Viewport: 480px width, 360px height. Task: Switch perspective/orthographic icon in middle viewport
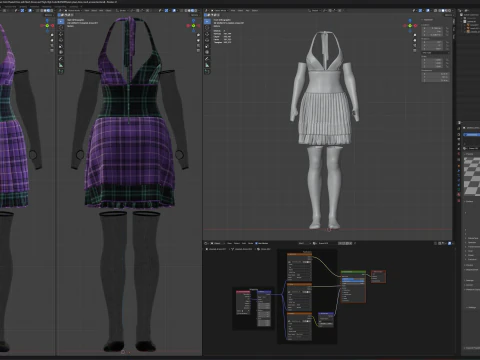pos(198,50)
